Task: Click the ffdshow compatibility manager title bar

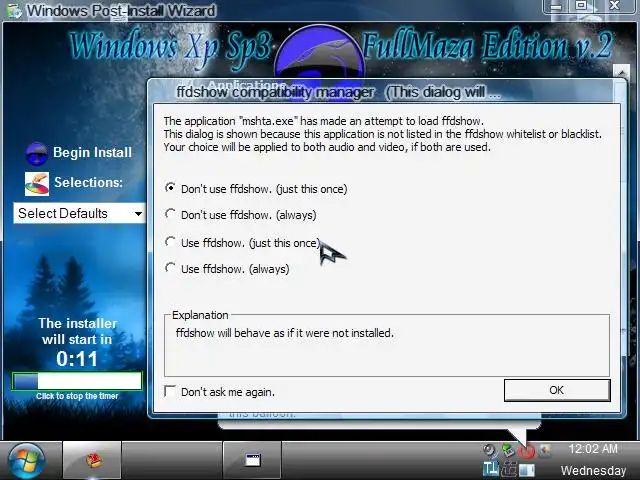Action: pos(387,92)
